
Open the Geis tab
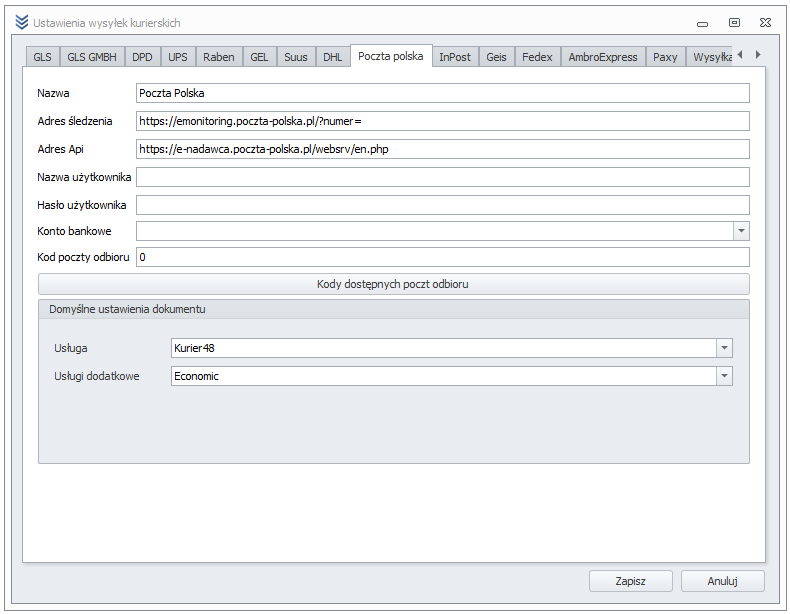click(496, 57)
